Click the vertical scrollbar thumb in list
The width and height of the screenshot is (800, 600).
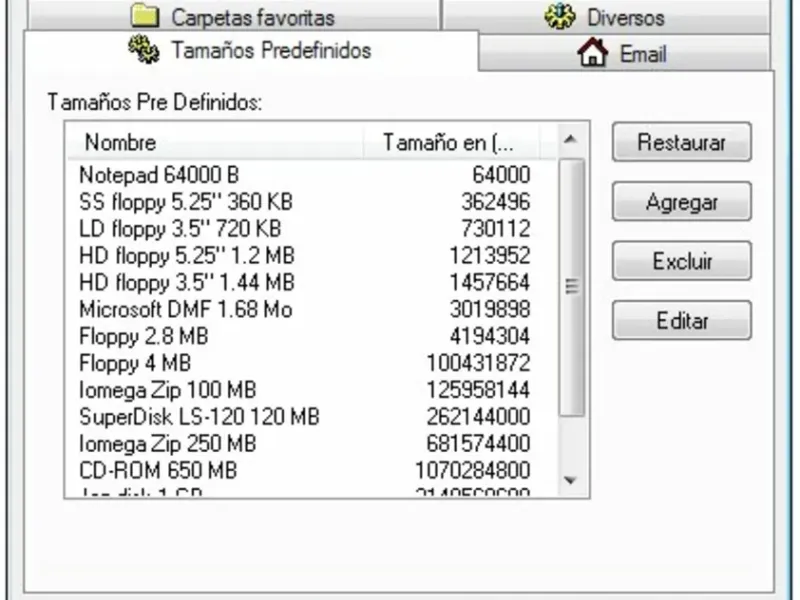[572, 286]
